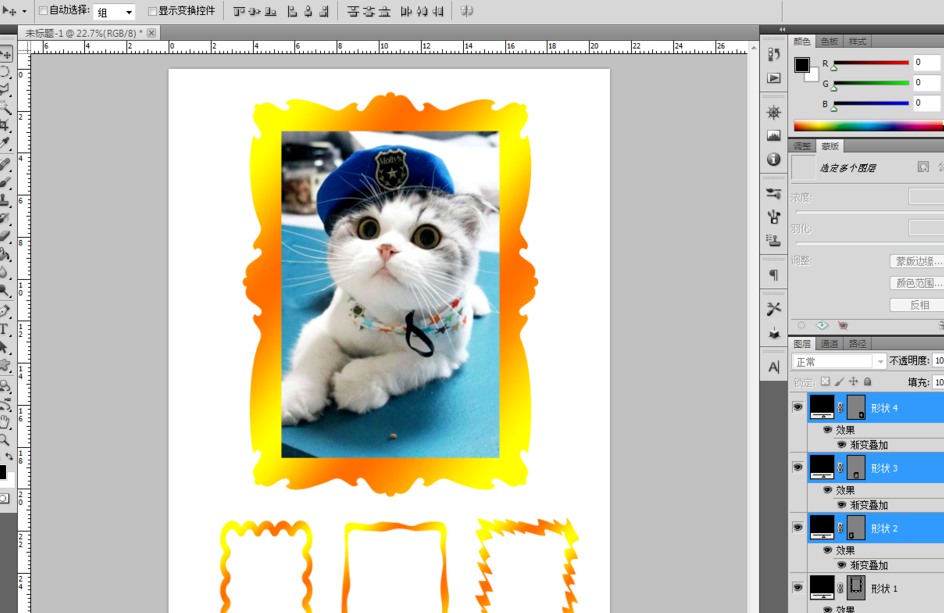Click the color spectrum ramp bar
The height and width of the screenshot is (613, 944).
click(868, 126)
